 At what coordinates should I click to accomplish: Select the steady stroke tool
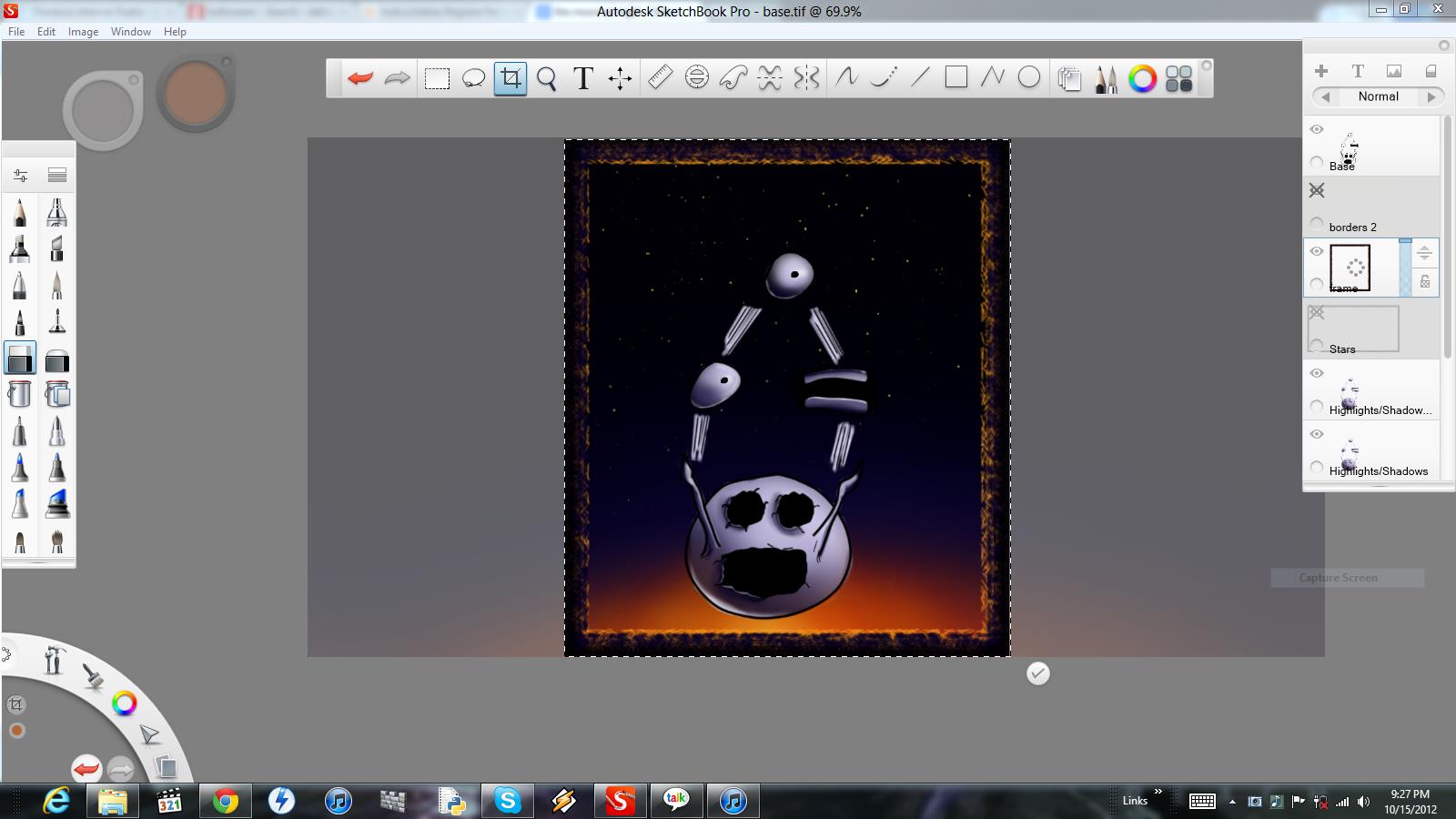point(883,78)
